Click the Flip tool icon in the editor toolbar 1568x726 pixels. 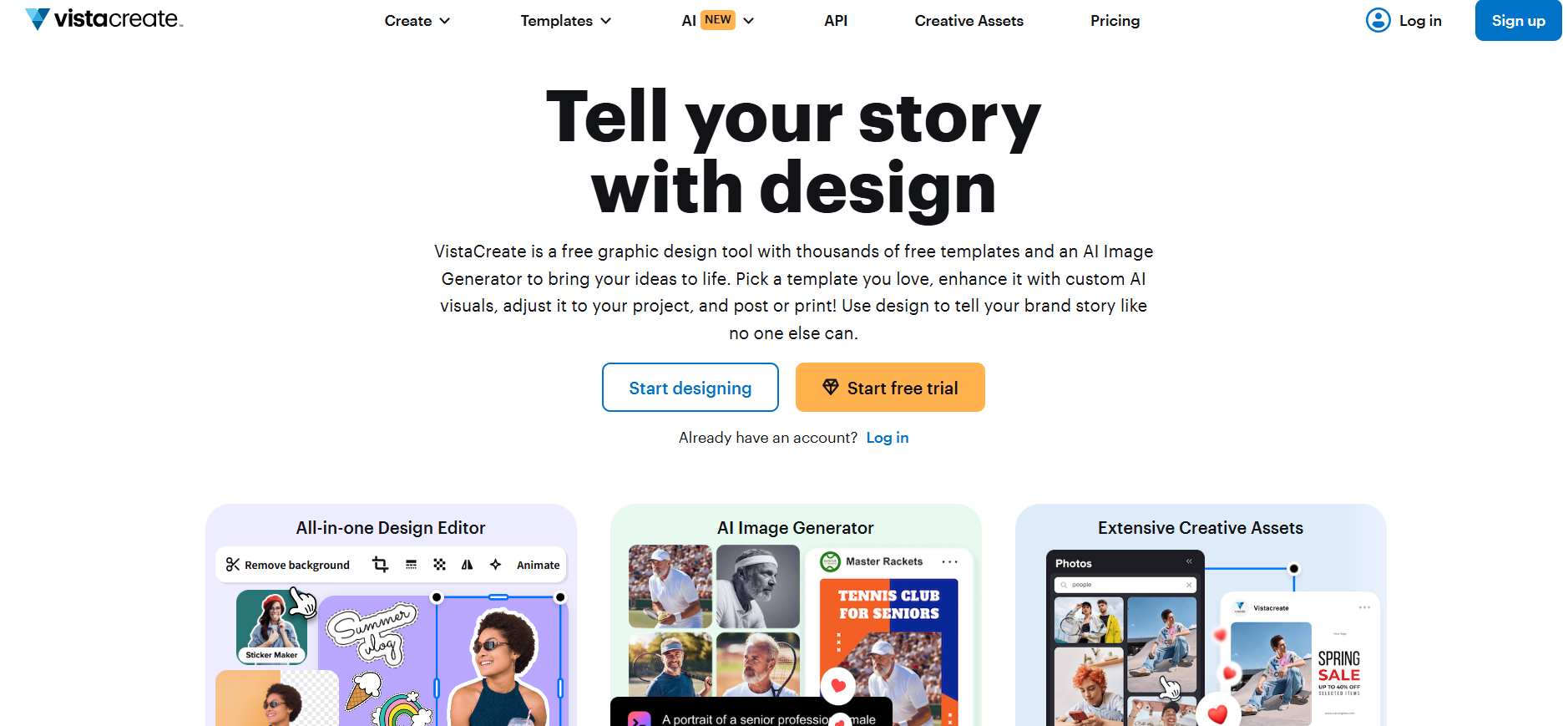467,565
